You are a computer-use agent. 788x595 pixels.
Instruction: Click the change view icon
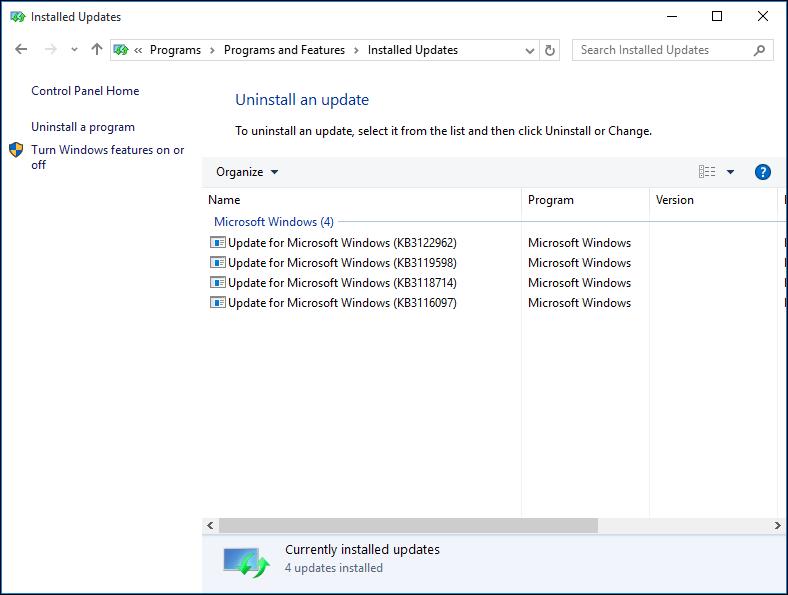click(707, 172)
